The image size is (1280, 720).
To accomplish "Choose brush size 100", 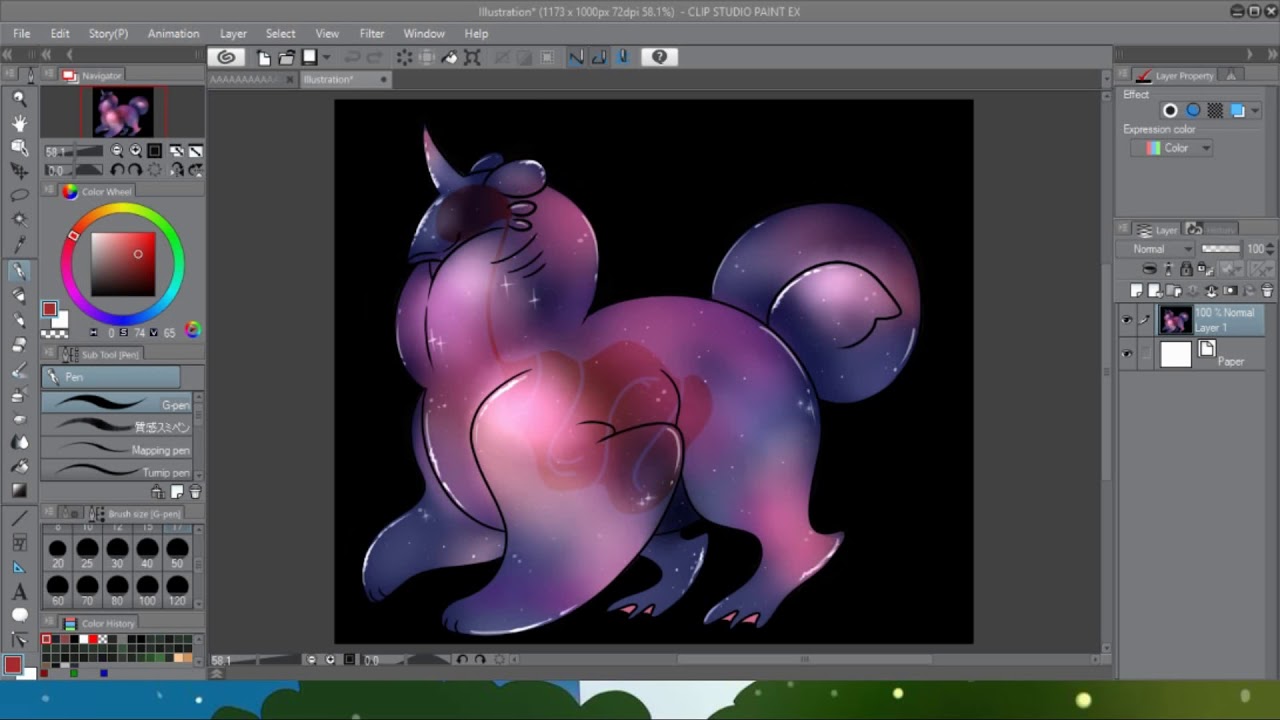I will (148, 590).
